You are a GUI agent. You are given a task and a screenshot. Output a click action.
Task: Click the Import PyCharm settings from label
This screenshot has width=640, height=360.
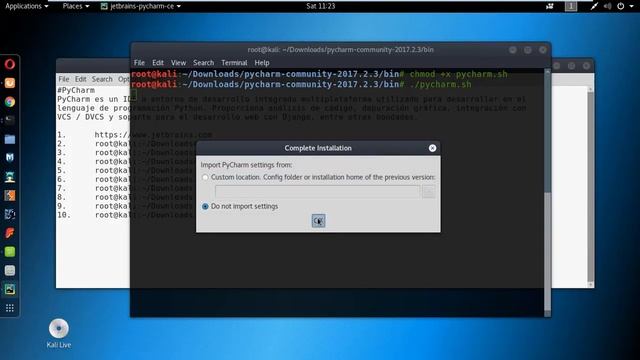click(246, 165)
